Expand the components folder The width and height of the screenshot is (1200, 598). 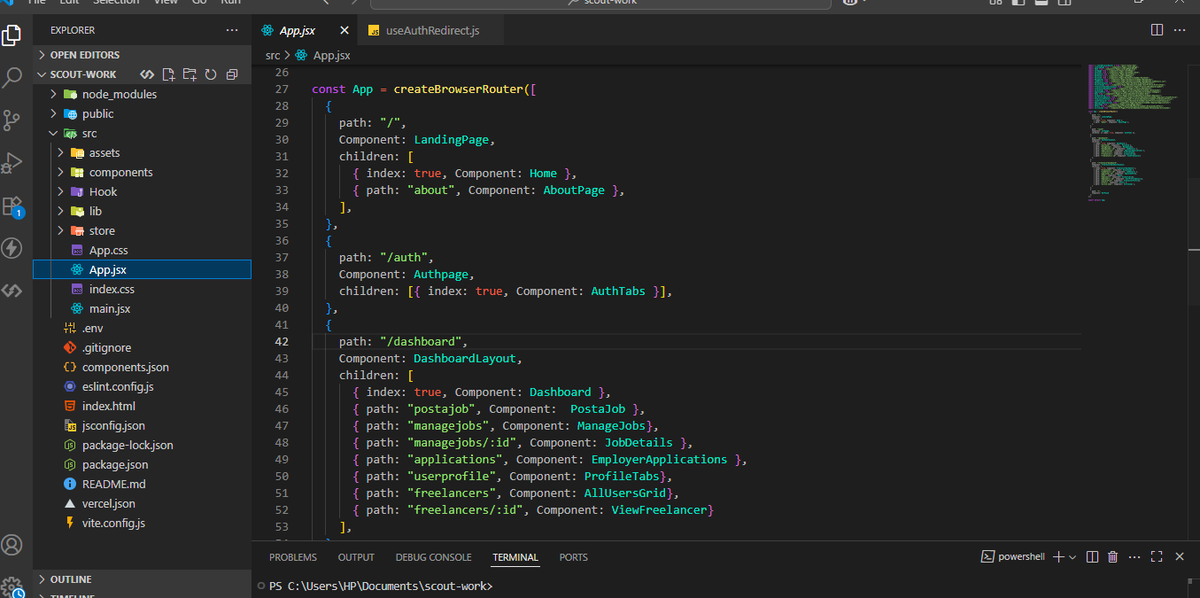click(x=142, y=172)
